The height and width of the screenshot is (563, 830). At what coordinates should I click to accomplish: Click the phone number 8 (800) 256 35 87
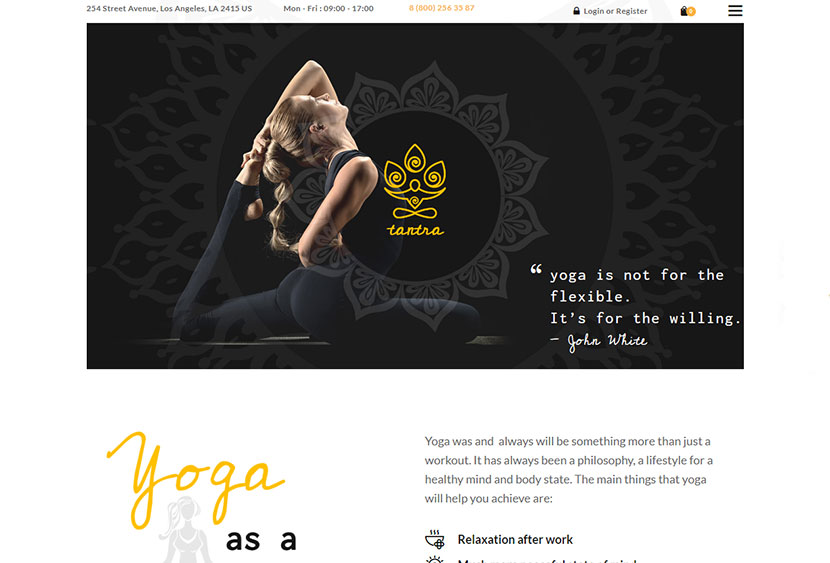click(441, 8)
